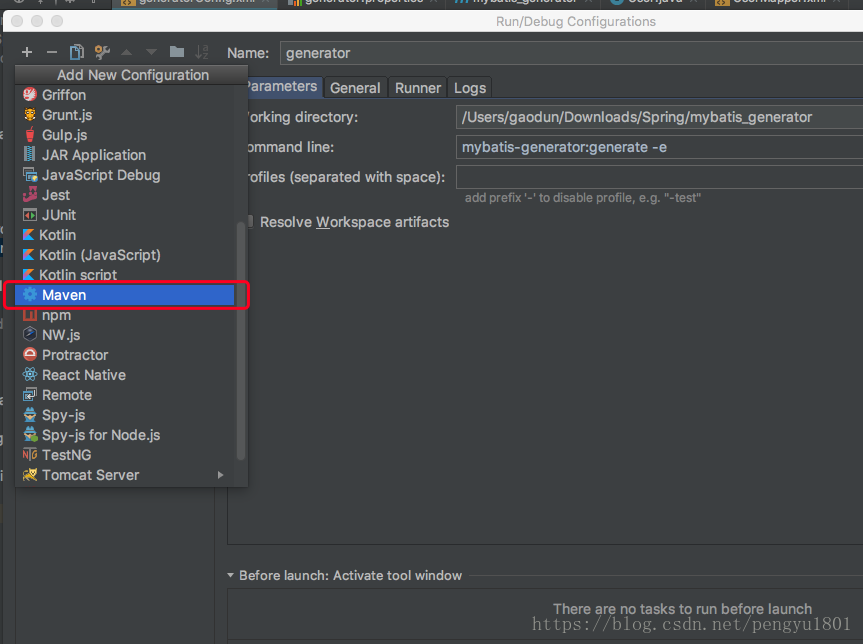Switch to the Runner tab

(418, 88)
